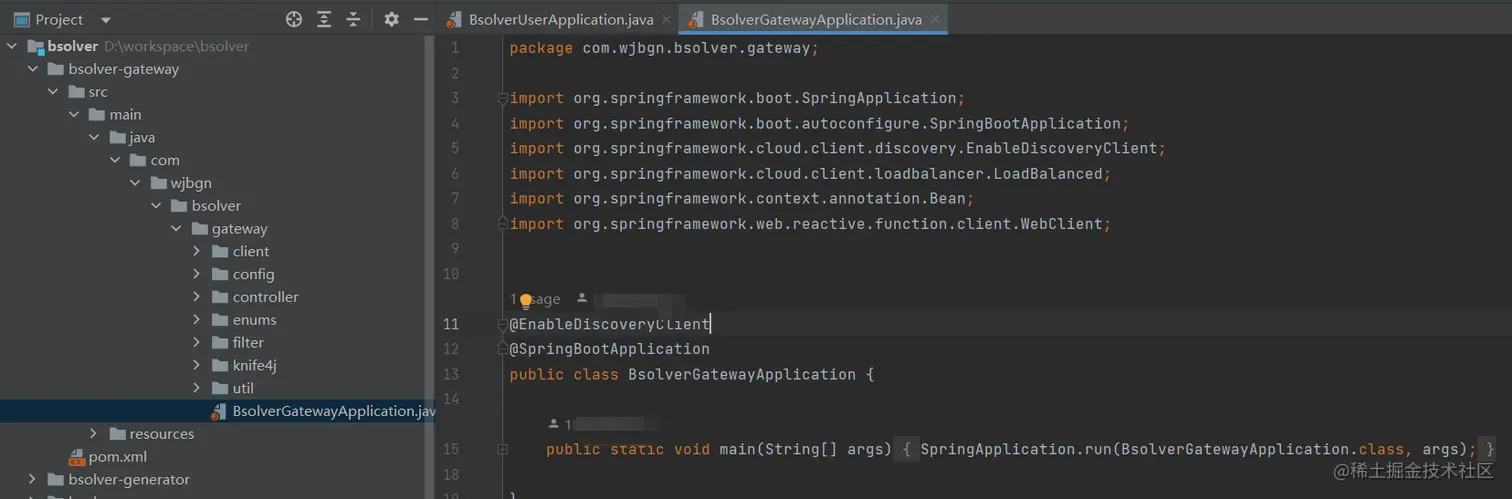The width and height of the screenshot is (1512, 499).
Task: Click the Project tool window title
Action: tap(60, 20)
